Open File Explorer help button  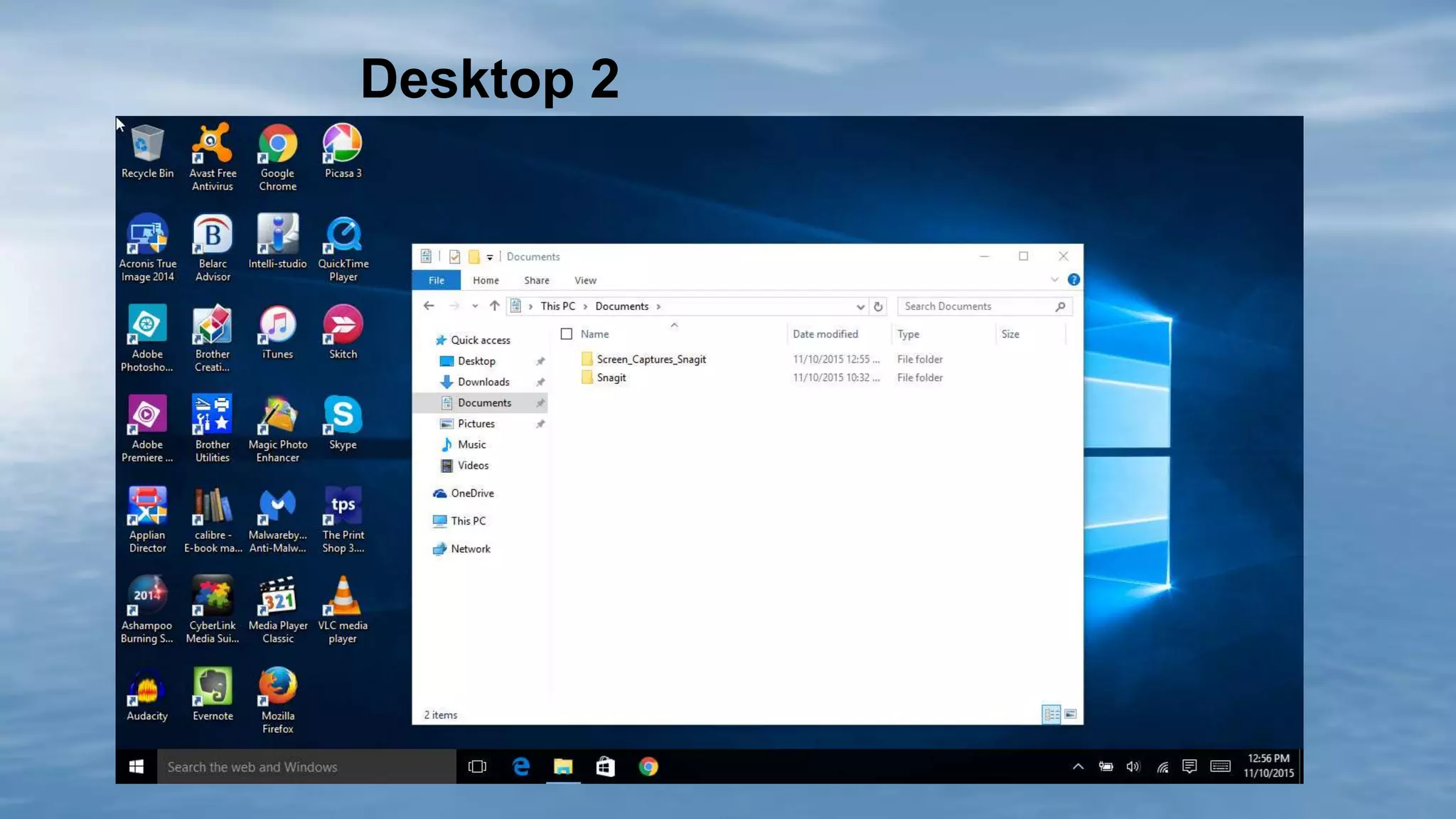[x=1074, y=280]
